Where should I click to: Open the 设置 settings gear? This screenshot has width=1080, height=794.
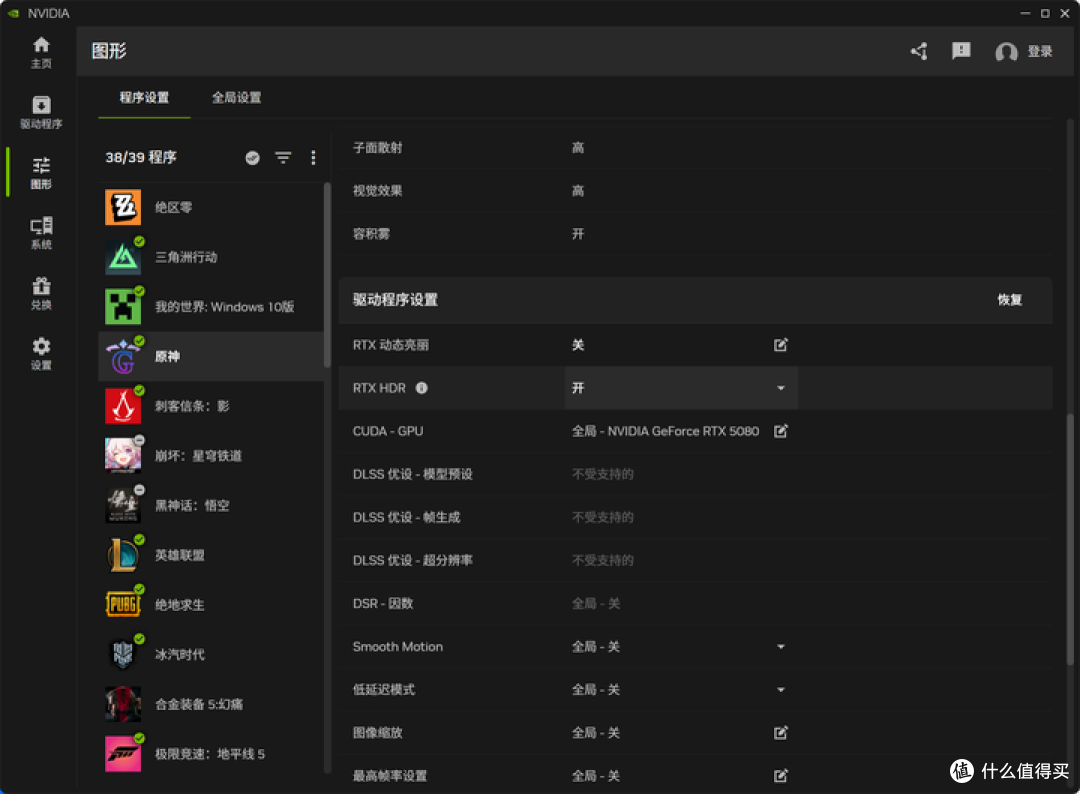pyautogui.click(x=41, y=353)
